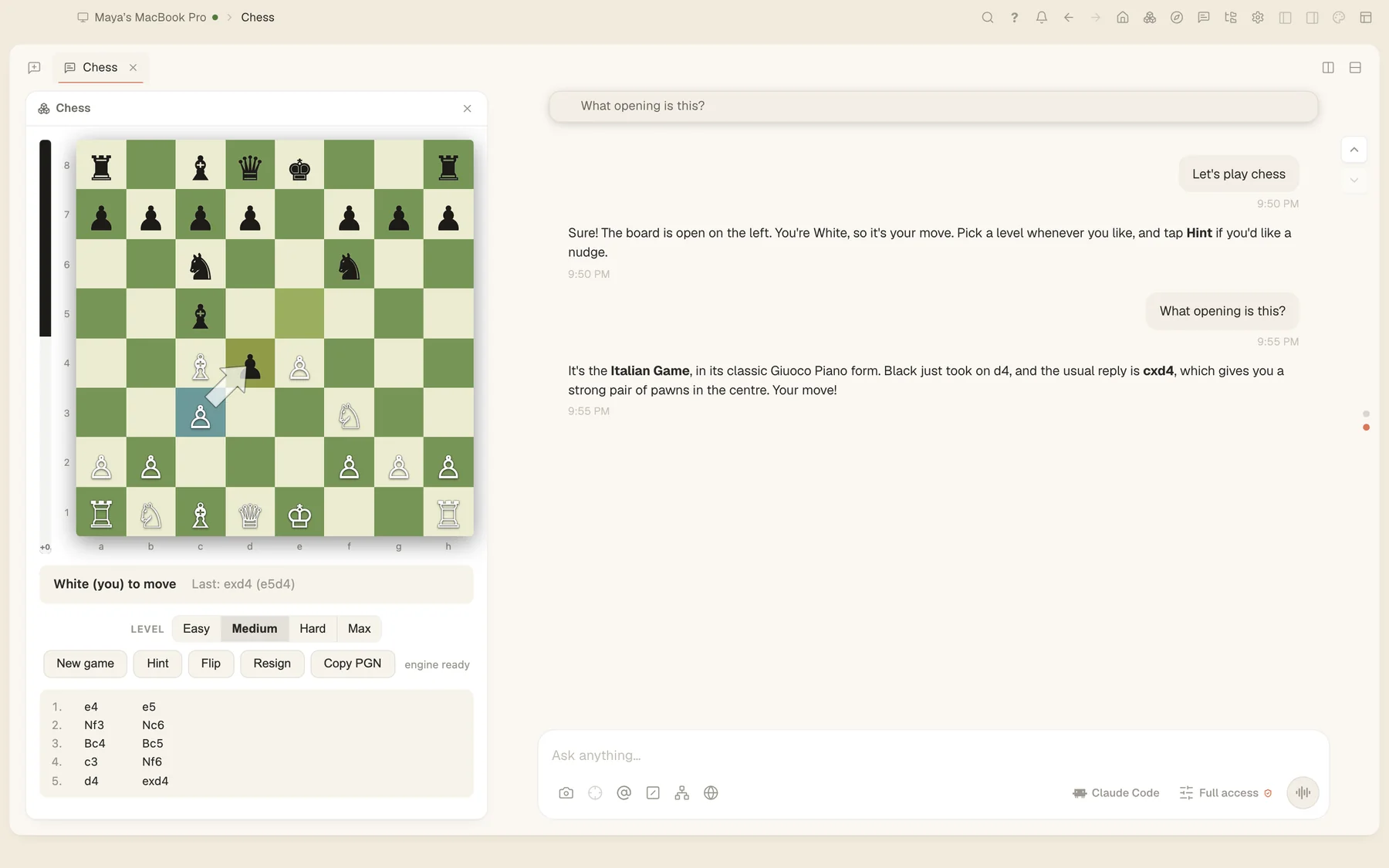
Task: Open the home icon
Action: click(1122, 17)
